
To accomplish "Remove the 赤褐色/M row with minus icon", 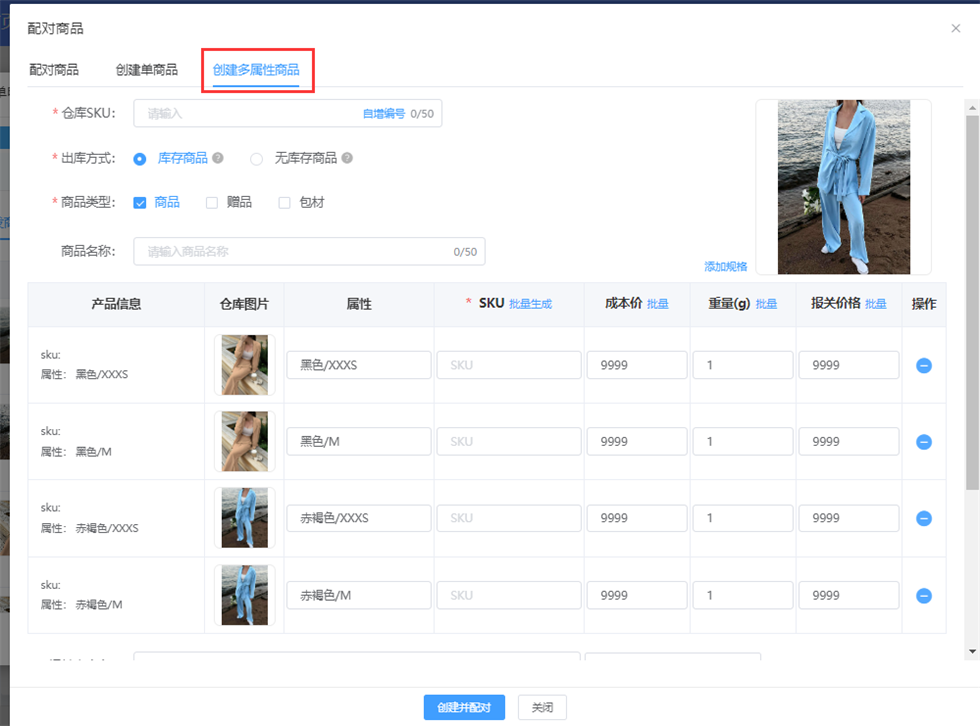I will click(924, 596).
